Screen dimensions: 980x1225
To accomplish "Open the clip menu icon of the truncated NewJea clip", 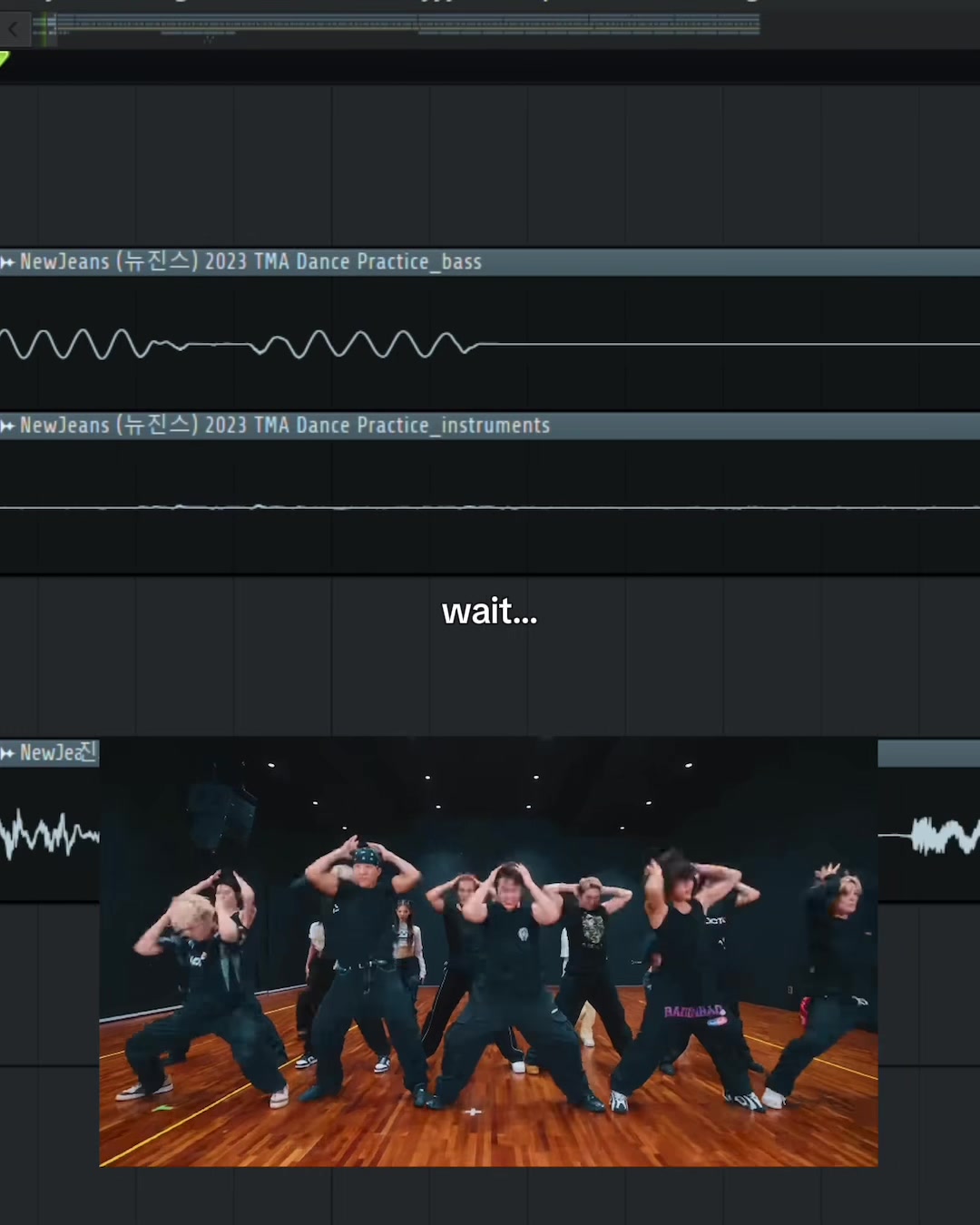I will [x=8, y=753].
